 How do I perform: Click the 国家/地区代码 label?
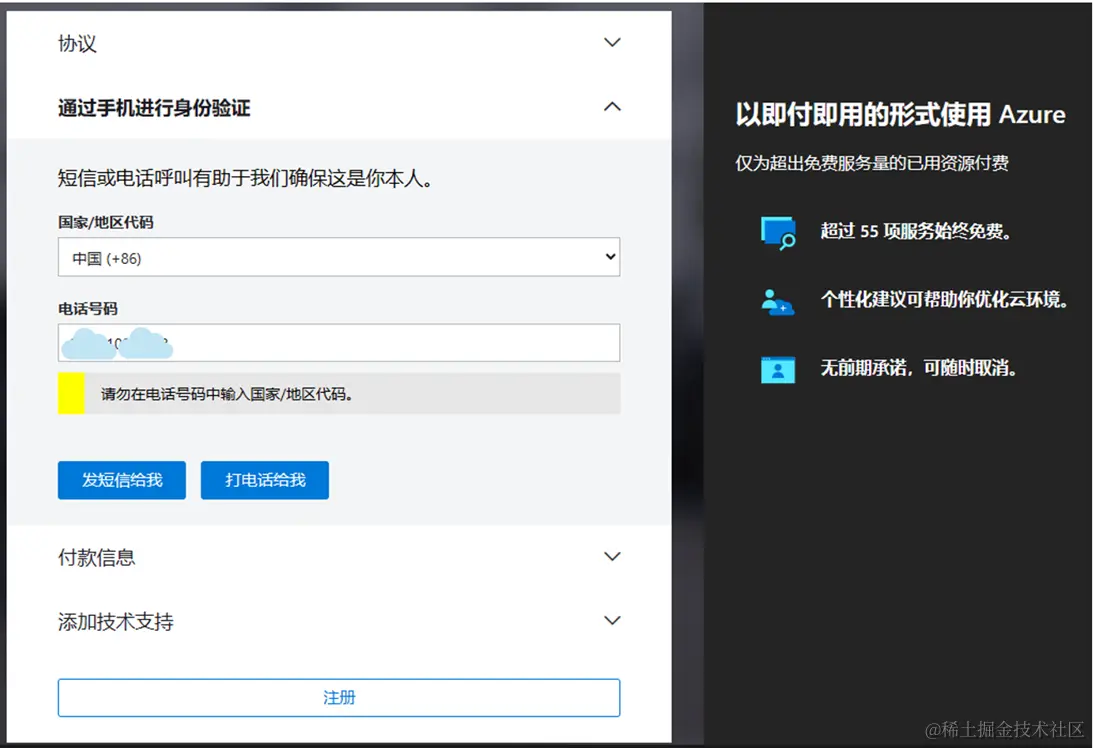tap(106, 222)
